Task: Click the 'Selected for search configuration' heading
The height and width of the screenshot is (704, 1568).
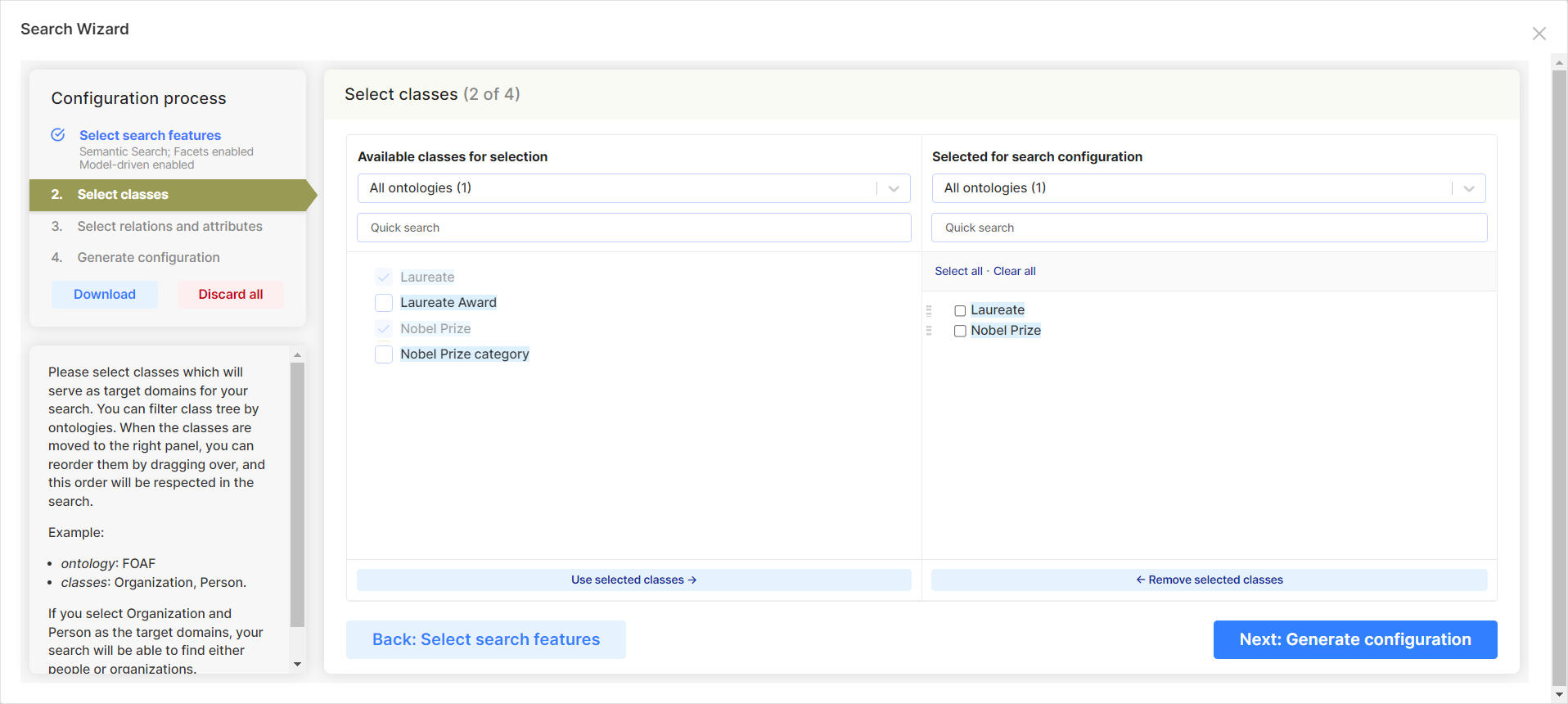Action: pos(1037,156)
